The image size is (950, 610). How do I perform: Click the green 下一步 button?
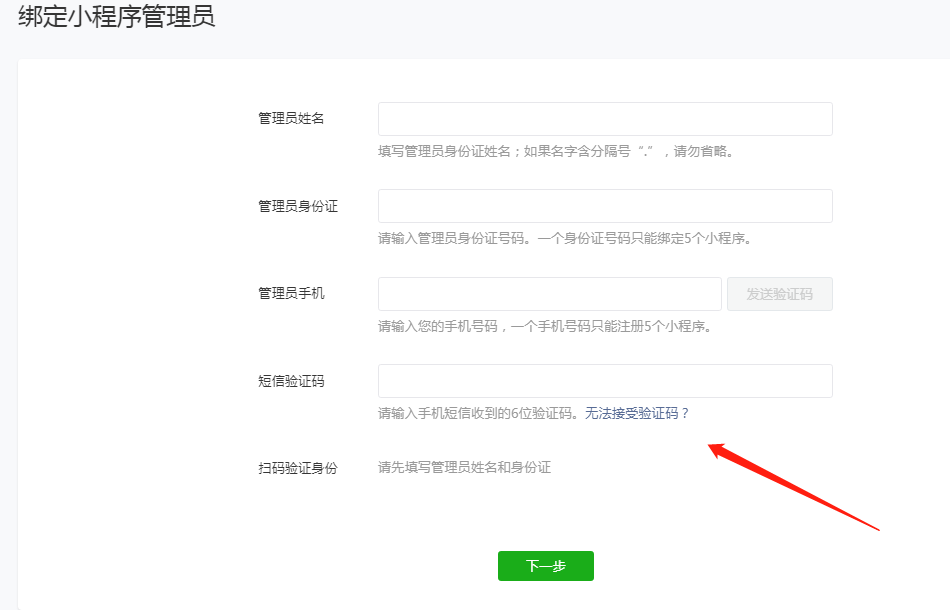(x=545, y=566)
